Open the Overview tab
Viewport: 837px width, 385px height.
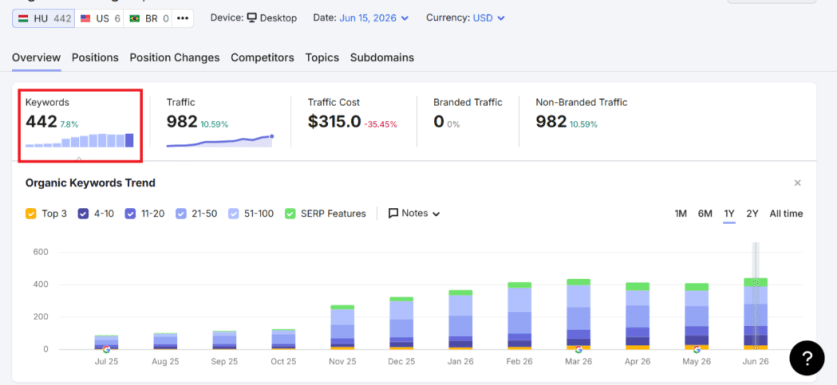[36, 58]
